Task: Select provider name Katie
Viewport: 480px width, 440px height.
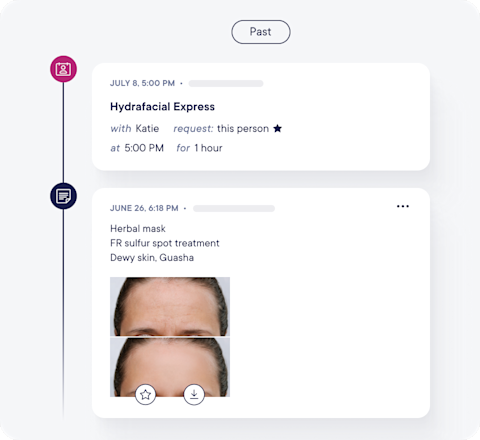Action: pos(147,129)
